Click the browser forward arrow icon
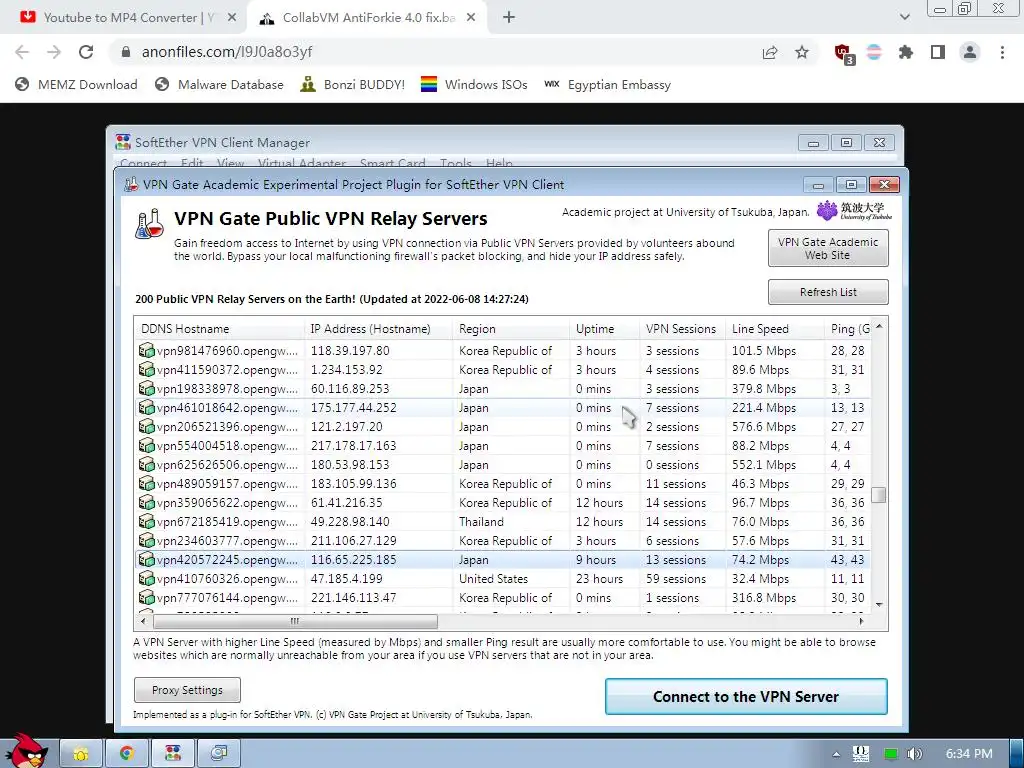Viewport: 1024px width, 768px height. point(54,52)
